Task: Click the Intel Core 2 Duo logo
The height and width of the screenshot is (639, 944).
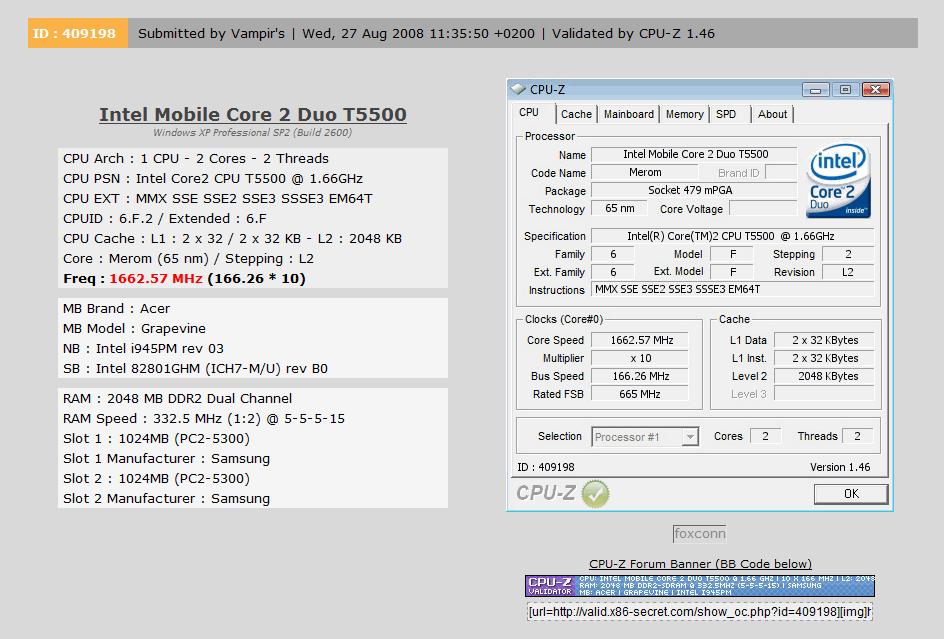Action: pos(838,180)
